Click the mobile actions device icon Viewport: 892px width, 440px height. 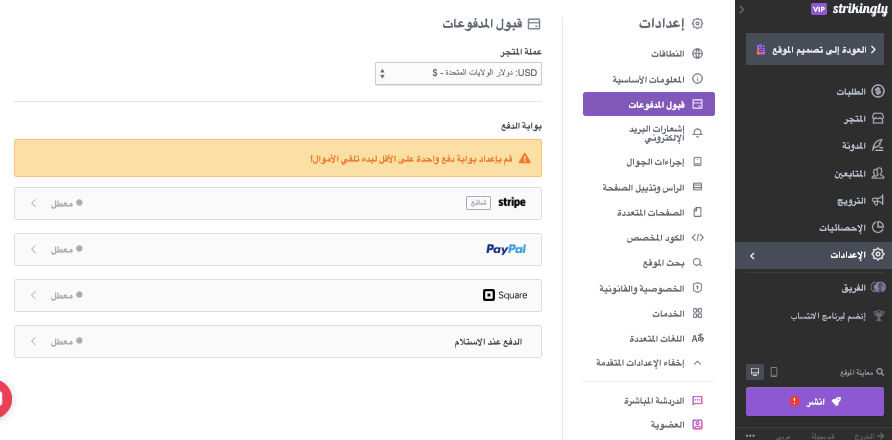(697, 162)
